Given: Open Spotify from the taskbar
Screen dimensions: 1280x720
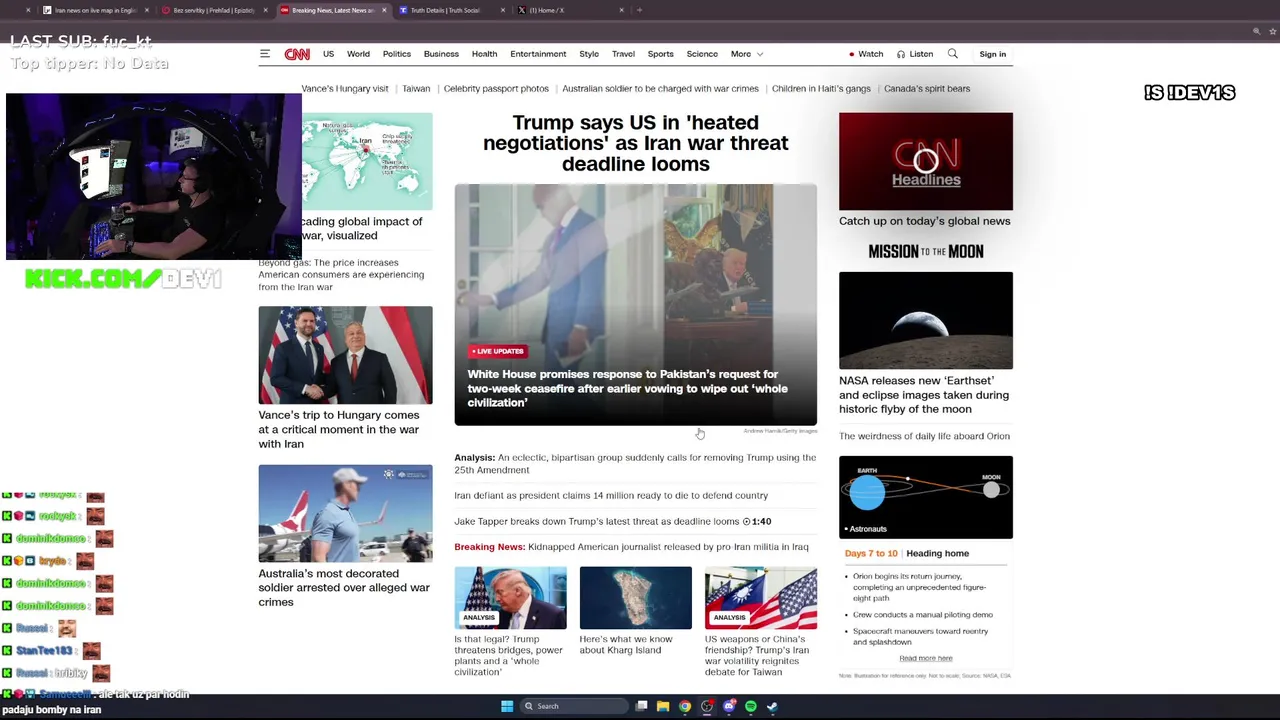Looking at the screenshot, I should click(751, 706).
